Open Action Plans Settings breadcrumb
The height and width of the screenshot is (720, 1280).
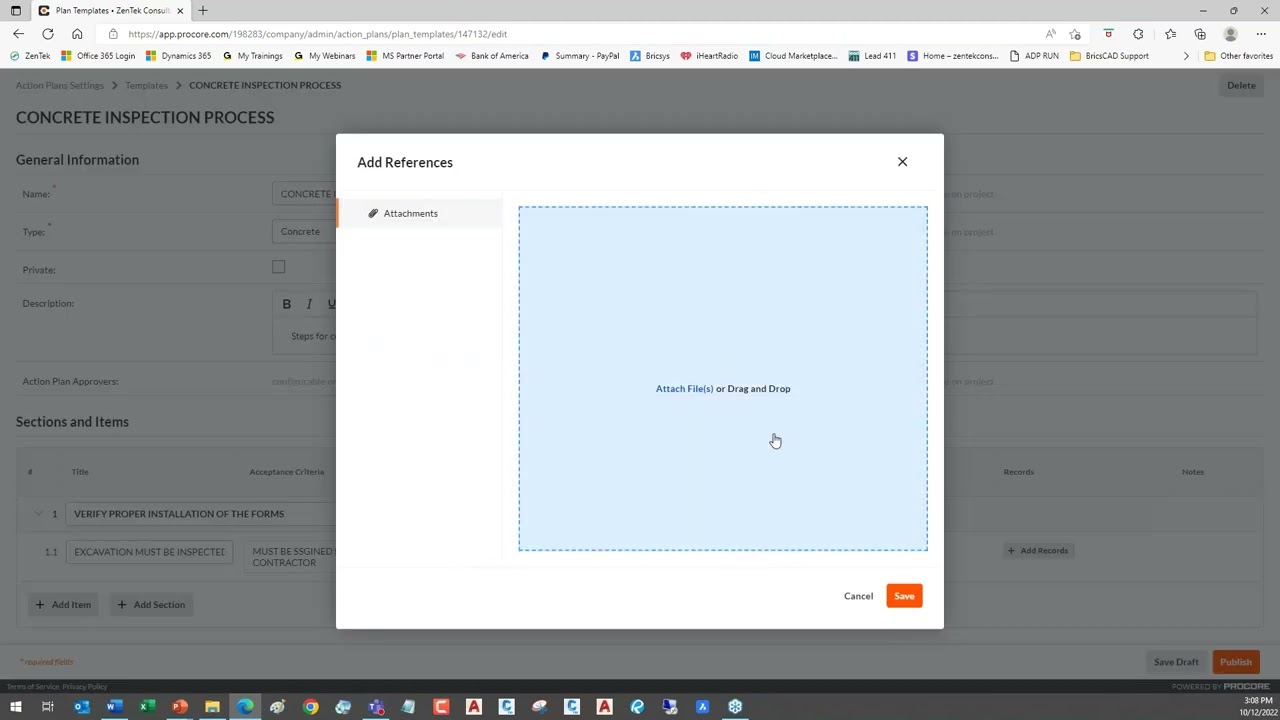tap(59, 85)
